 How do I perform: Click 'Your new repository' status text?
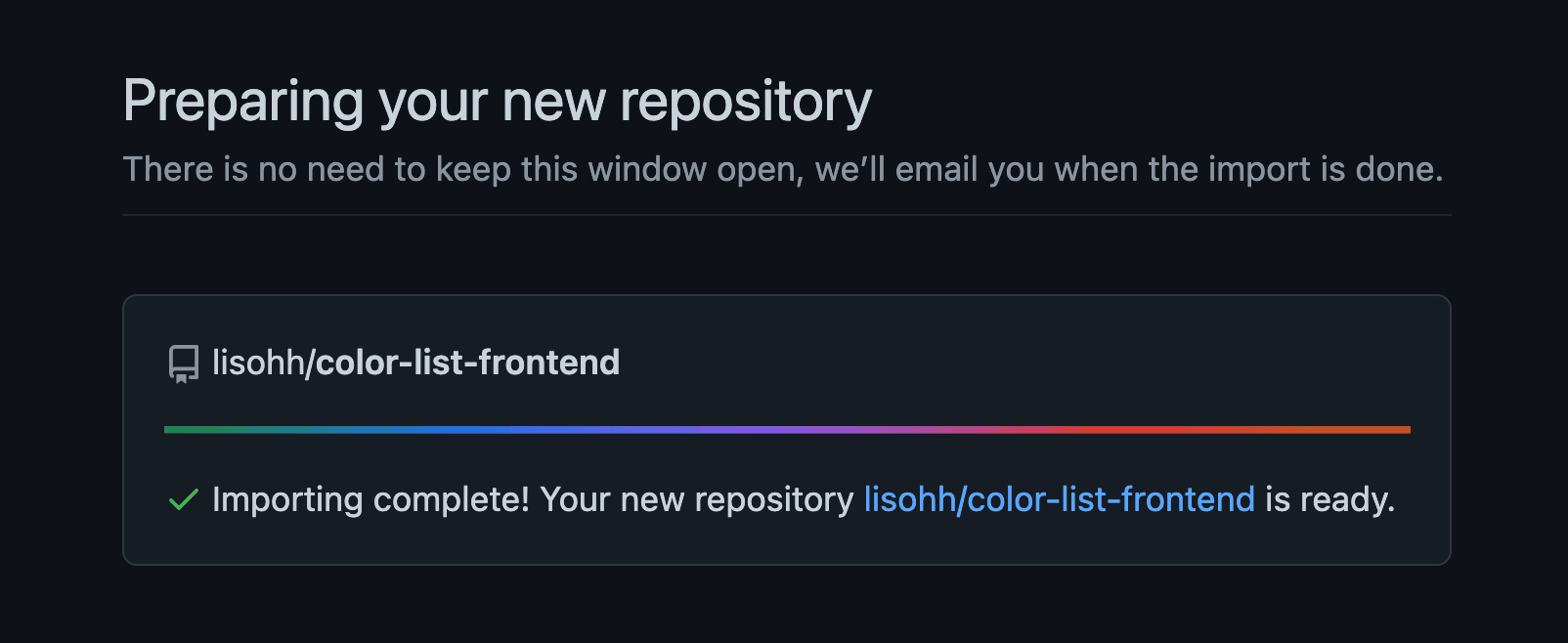coord(697,499)
